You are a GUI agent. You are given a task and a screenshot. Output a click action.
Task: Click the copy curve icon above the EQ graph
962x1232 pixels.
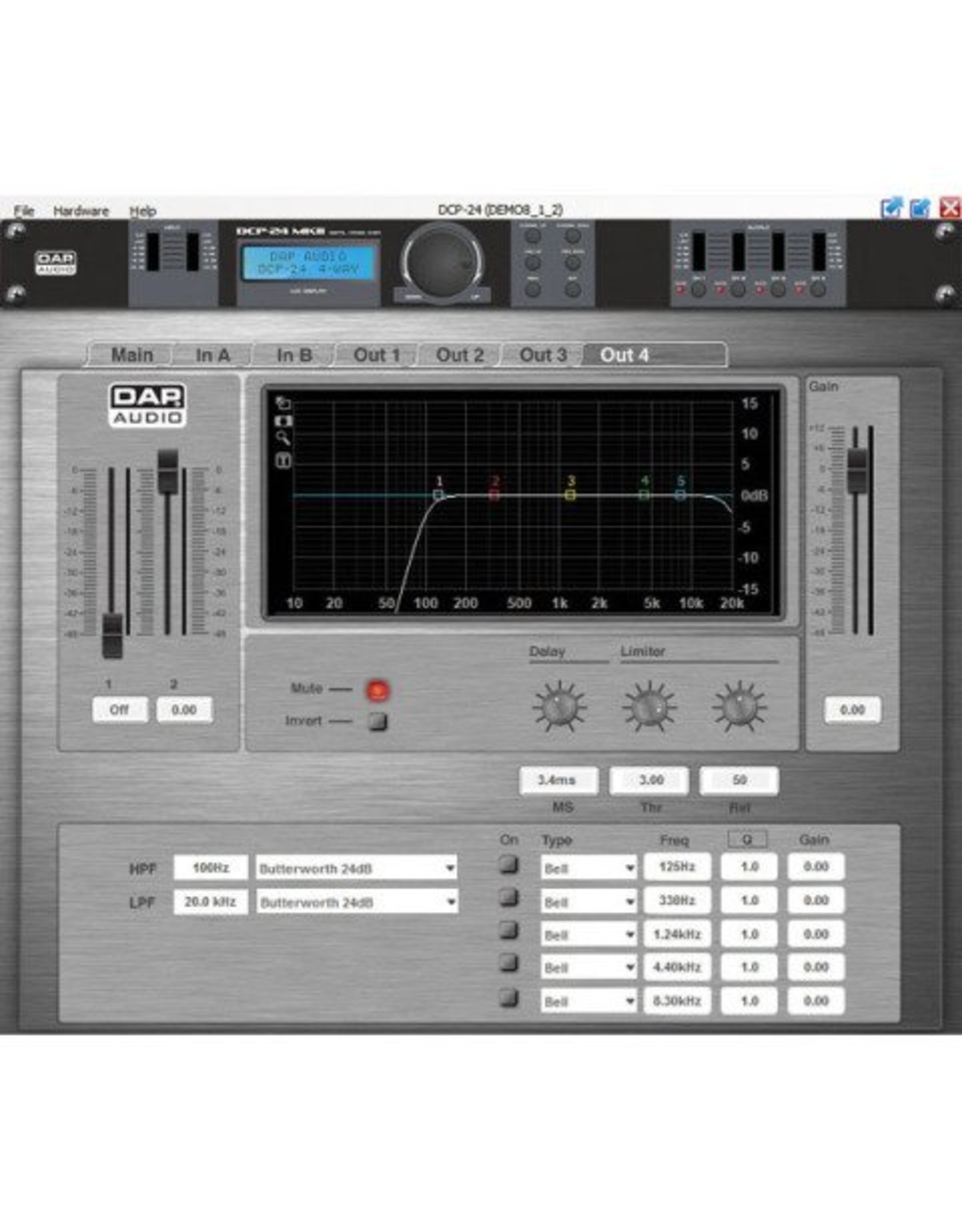[x=283, y=404]
